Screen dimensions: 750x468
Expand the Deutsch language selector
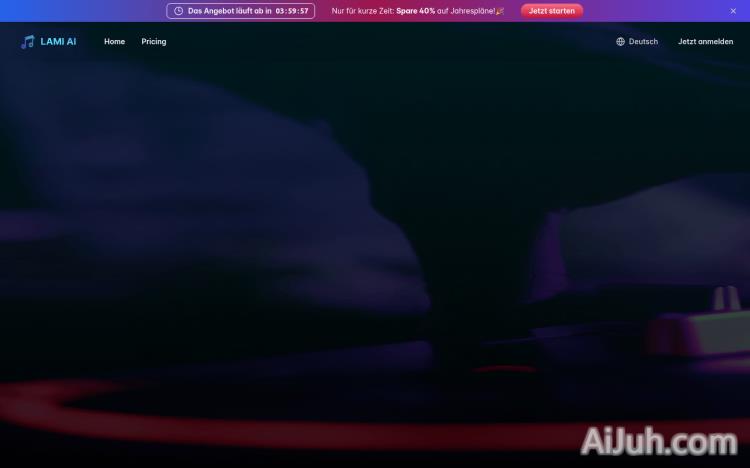tap(643, 42)
